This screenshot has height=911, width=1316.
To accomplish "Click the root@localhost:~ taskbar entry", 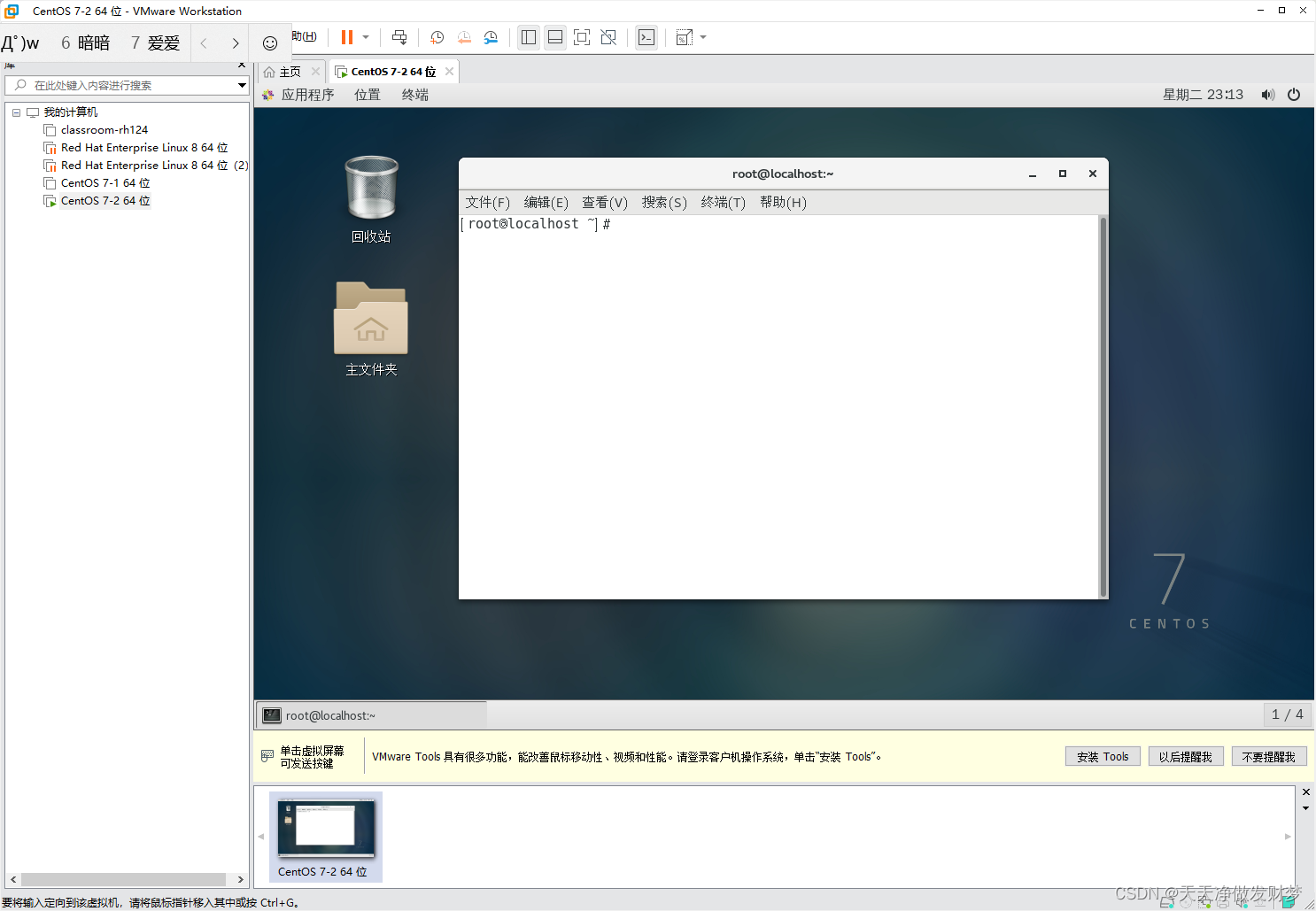I will point(372,715).
